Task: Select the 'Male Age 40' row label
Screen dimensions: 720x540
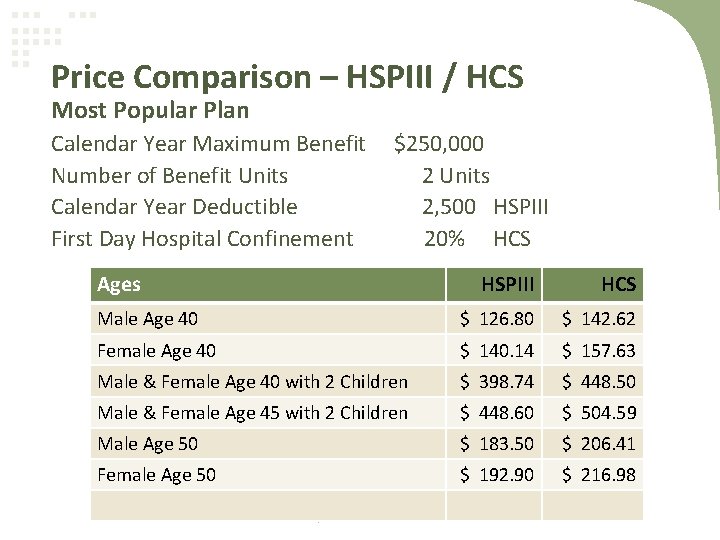Action: 147,319
